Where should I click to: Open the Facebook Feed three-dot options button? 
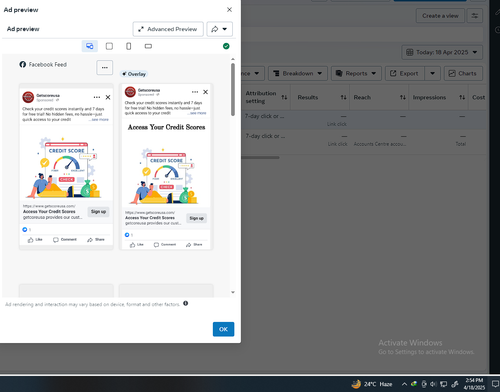tap(105, 67)
